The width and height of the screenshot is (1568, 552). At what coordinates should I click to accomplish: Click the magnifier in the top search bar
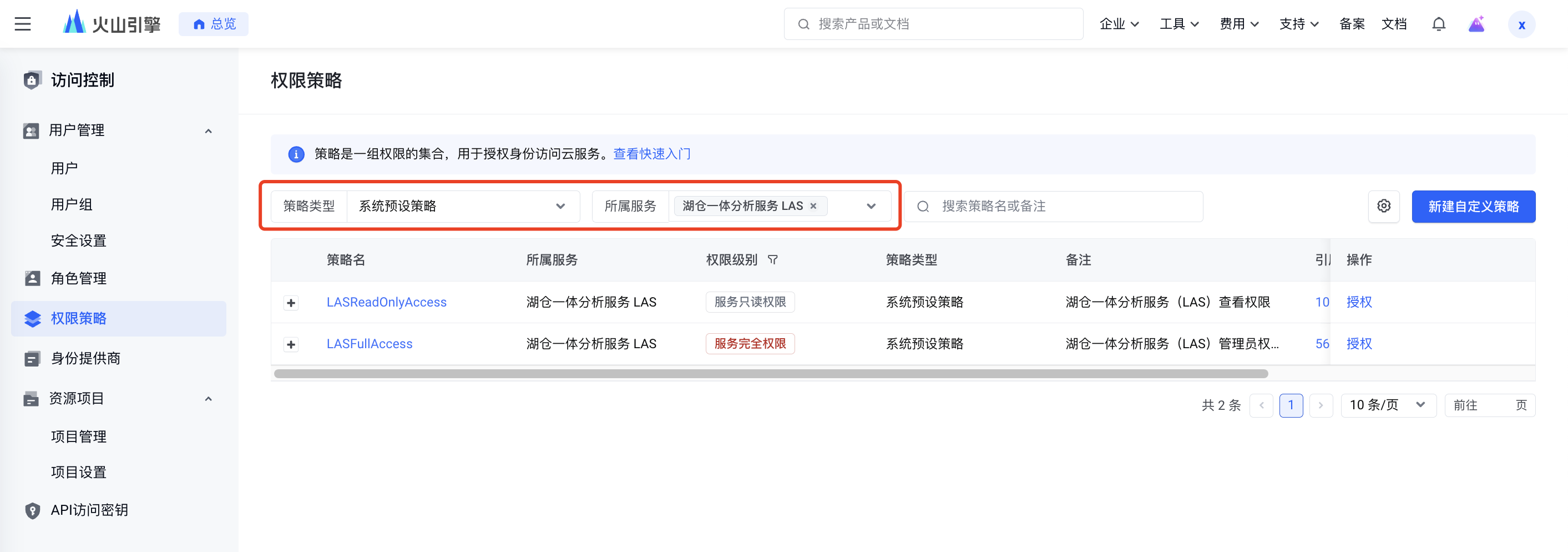tap(803, 24)
